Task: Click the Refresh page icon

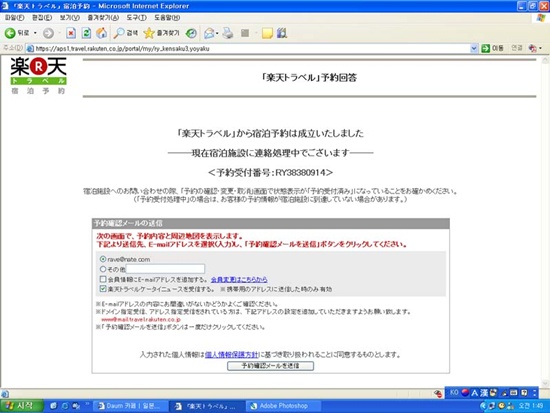Action: tap(86, 33)
